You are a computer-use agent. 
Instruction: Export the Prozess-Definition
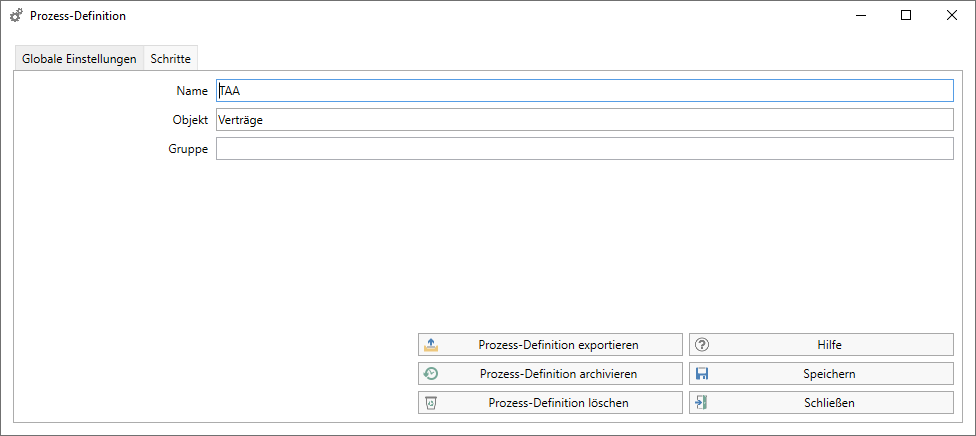coord(550,344)
